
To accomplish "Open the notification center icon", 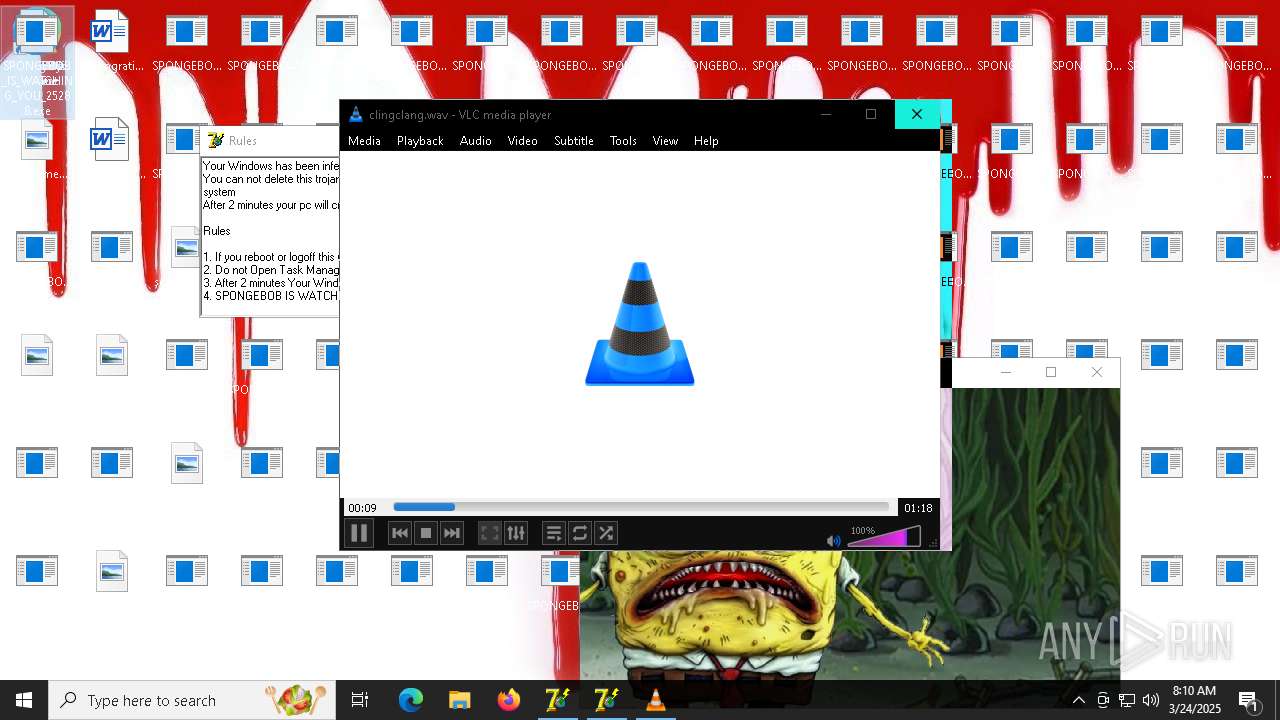I will point(1249,700).
